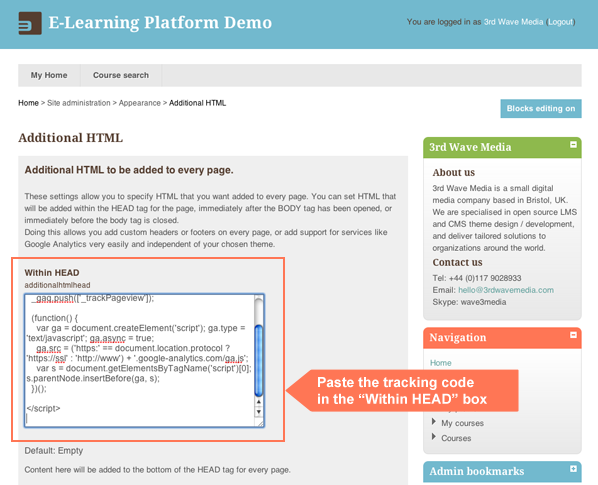598x485 pixels.
Task: Open the Course search menu tab
Action: (x=121, y=75)
